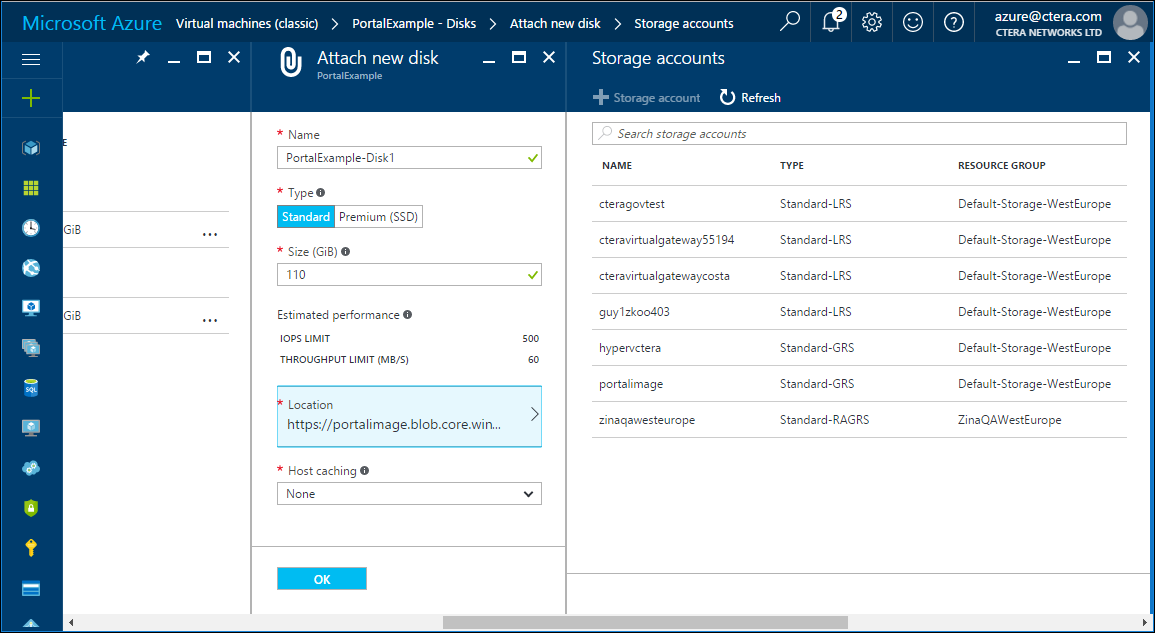The image size is (1155, 633).
Task: Open the credit card Billing sidebar icon
Action: [31, 589]
